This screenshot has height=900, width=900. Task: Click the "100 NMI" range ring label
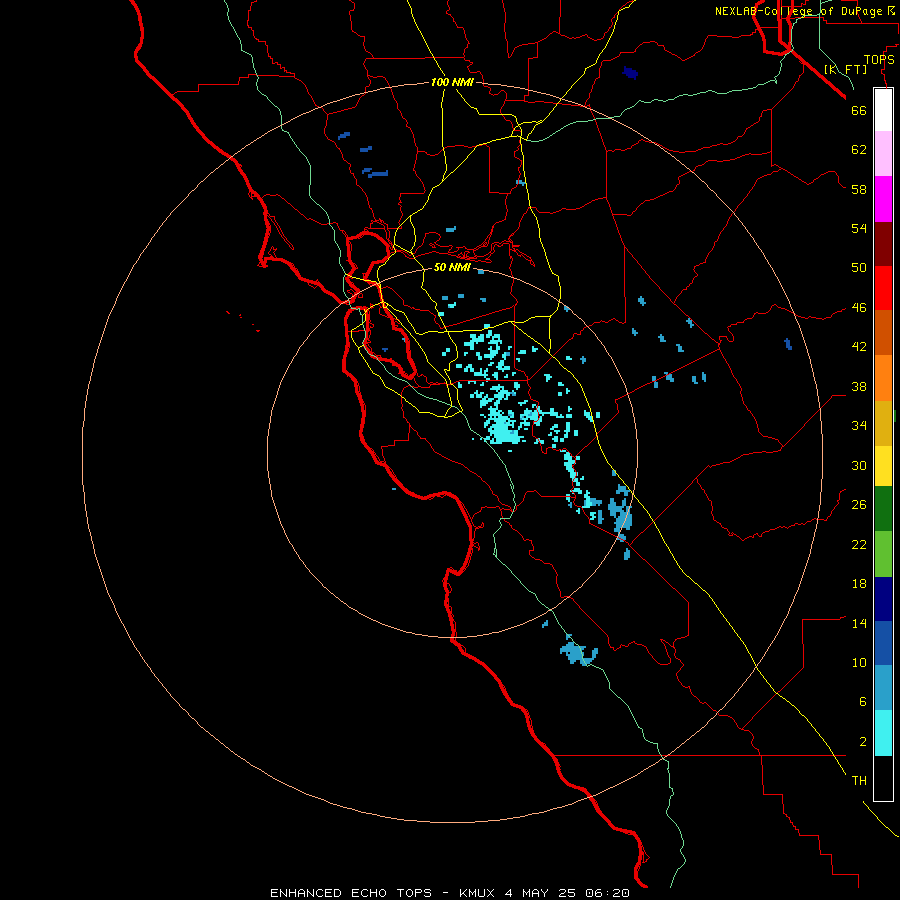click(x=452, y=83)
